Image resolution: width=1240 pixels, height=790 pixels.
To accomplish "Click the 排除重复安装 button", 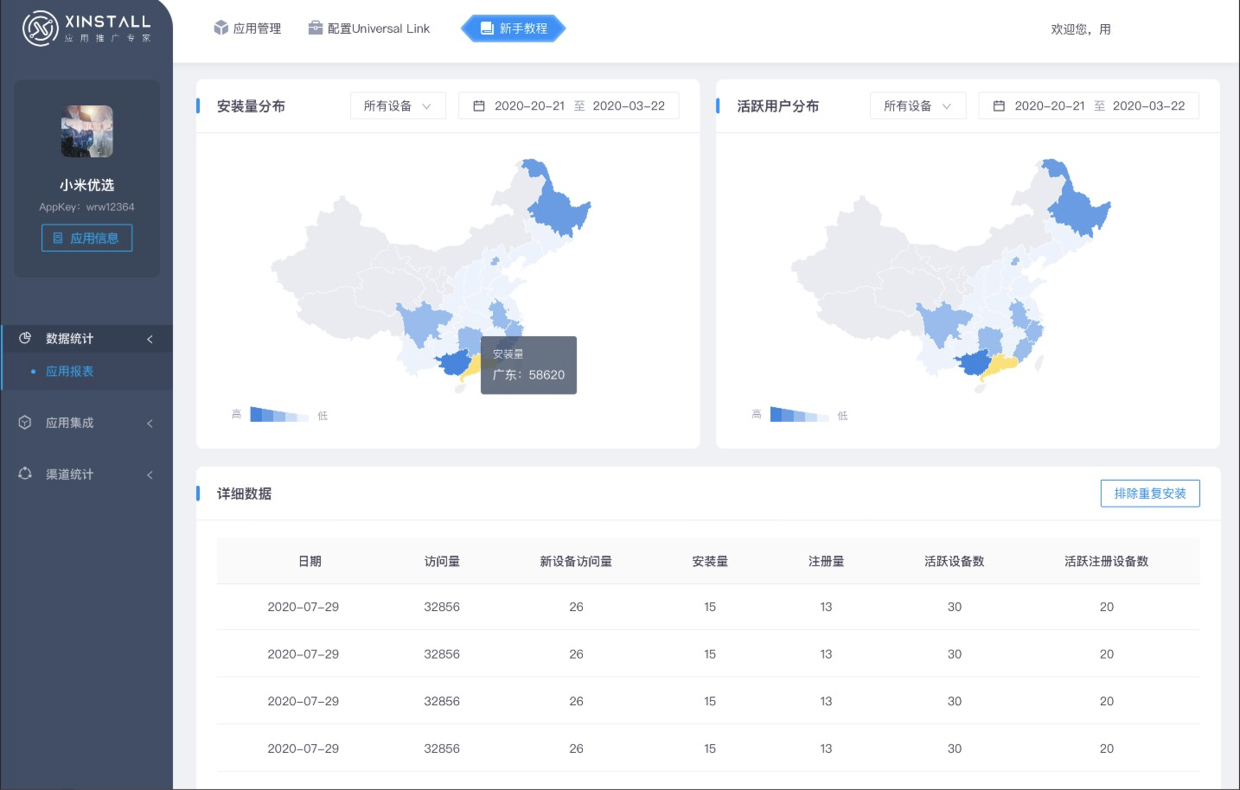I will (1150, 493).
